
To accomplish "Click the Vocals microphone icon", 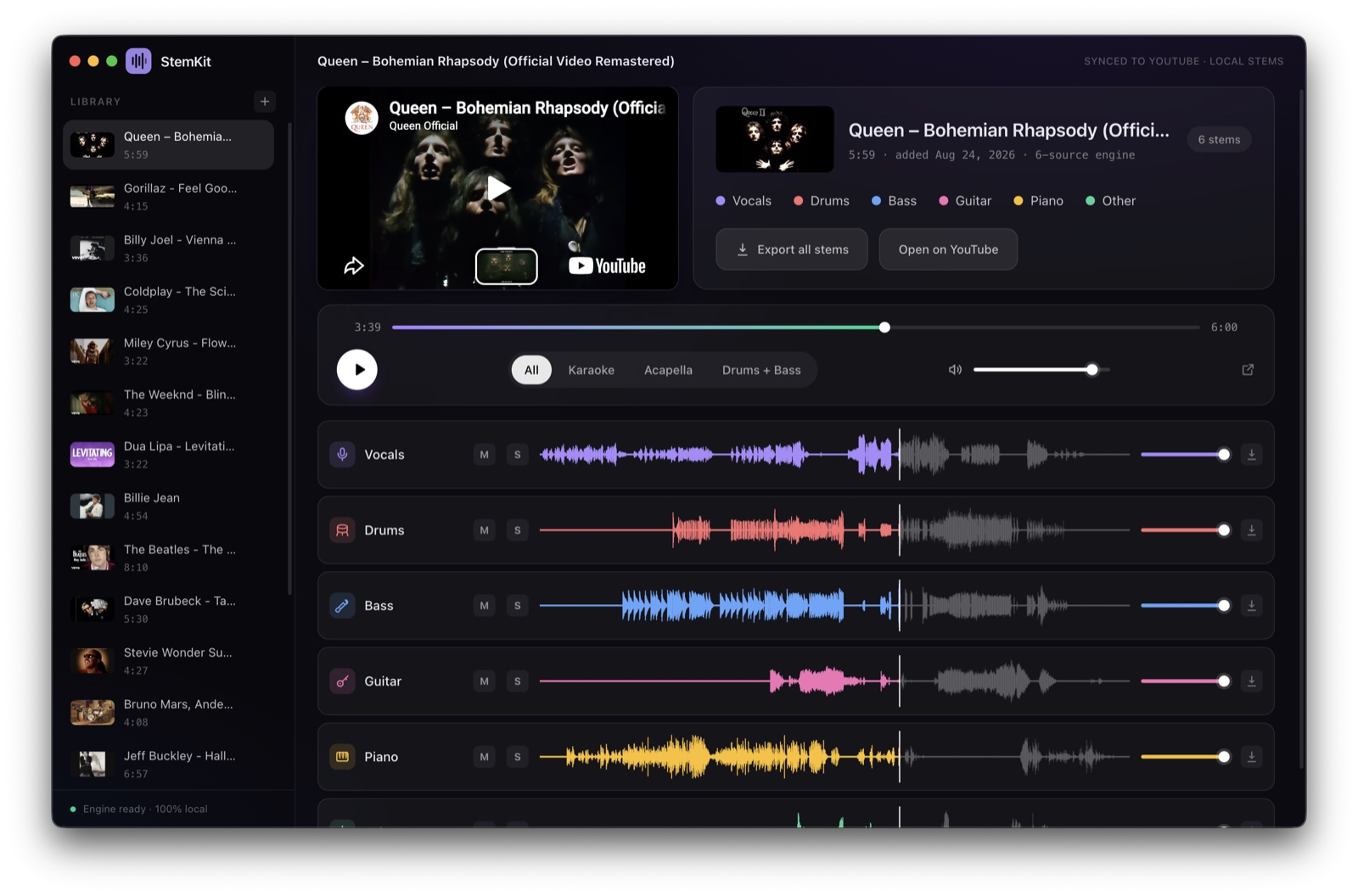I will tap(342, 455).
